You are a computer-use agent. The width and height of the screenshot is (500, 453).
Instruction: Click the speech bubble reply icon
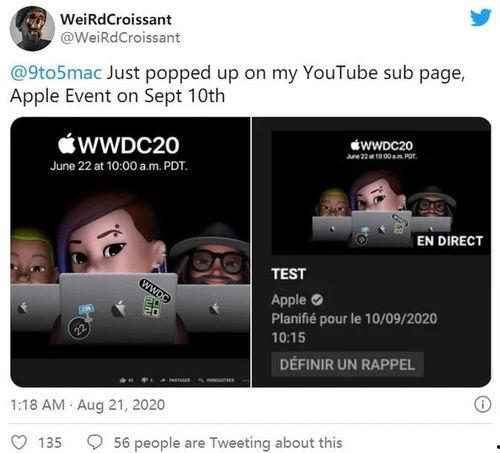pos(95,443)
